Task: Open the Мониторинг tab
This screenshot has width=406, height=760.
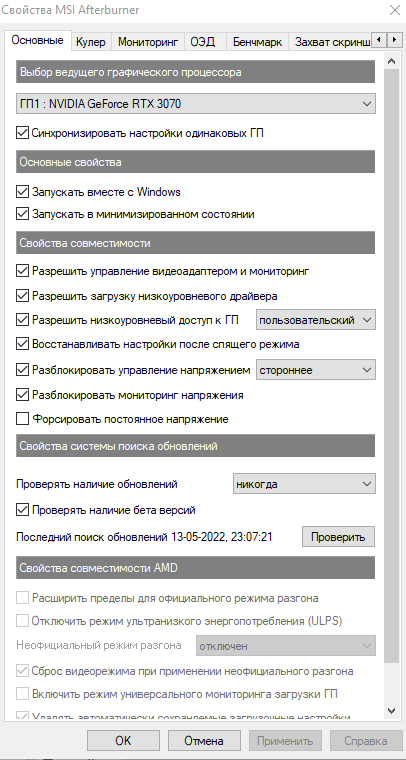Action: click(148, 42)
